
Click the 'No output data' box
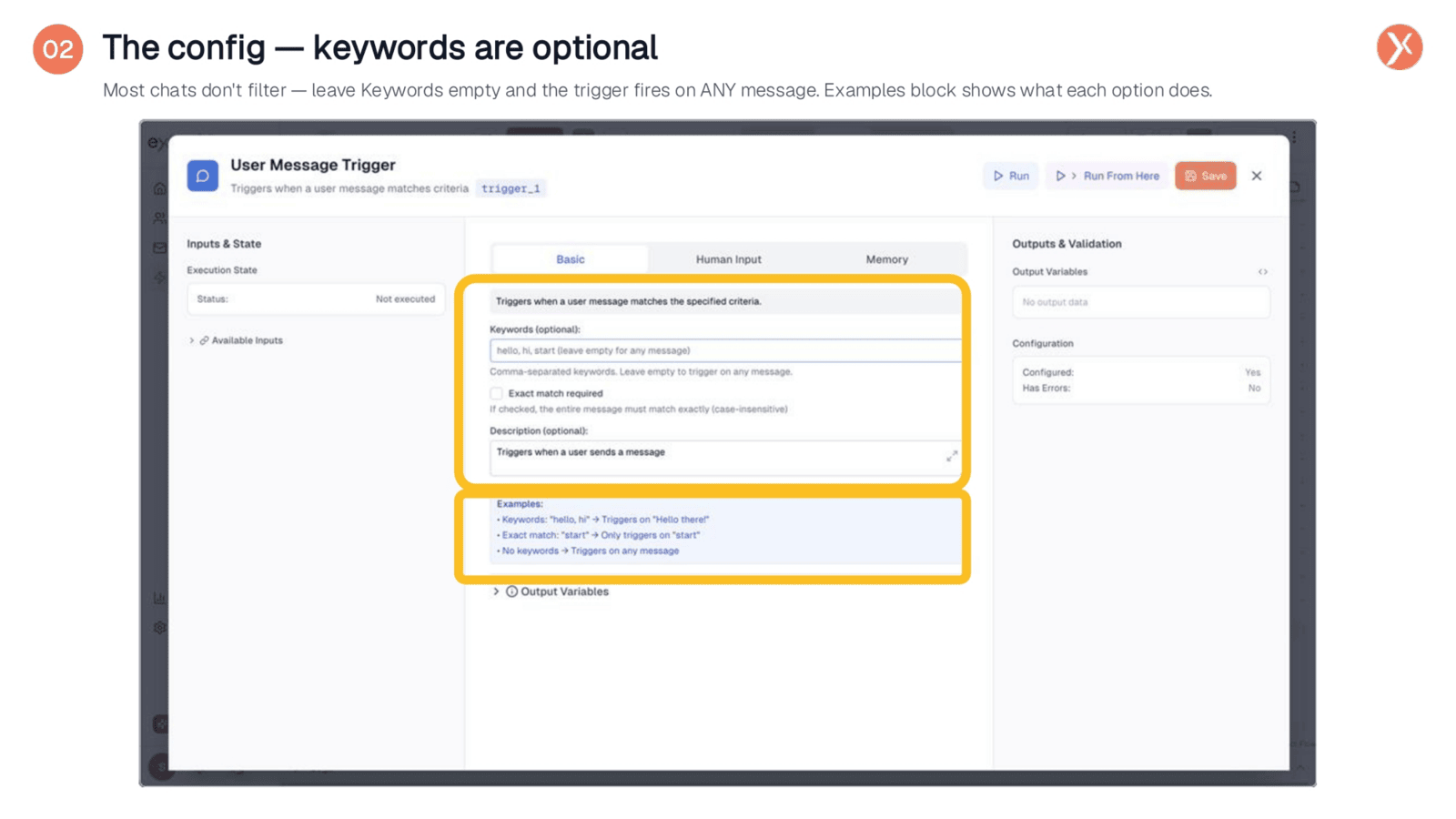tap(1140, 302)
